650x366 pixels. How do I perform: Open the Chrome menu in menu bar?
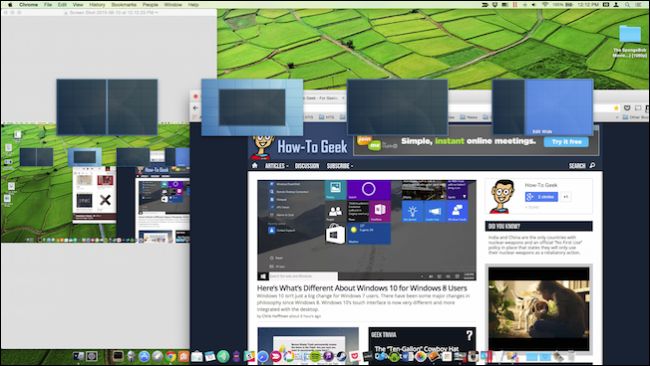pos(28,5)
